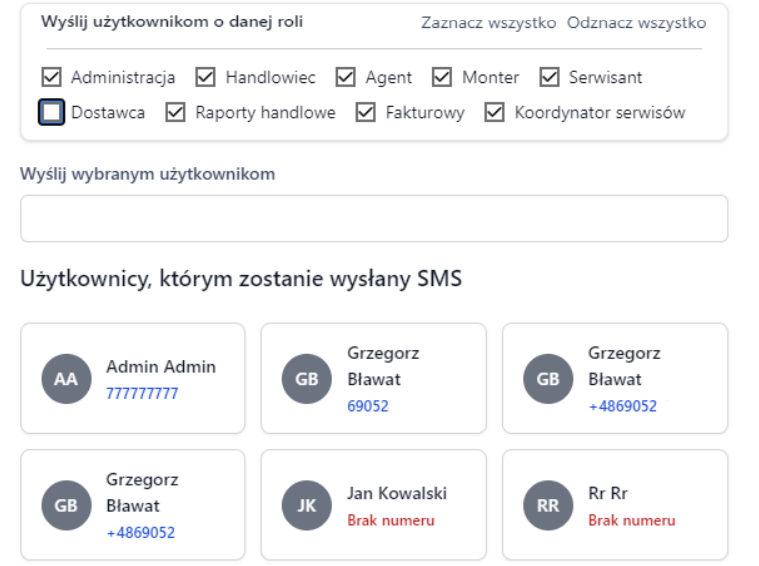Image resolution: width=759 pixels, height=566 pixels.
Task: Click the RR avatar icon
Action: [x=547, y=506]
